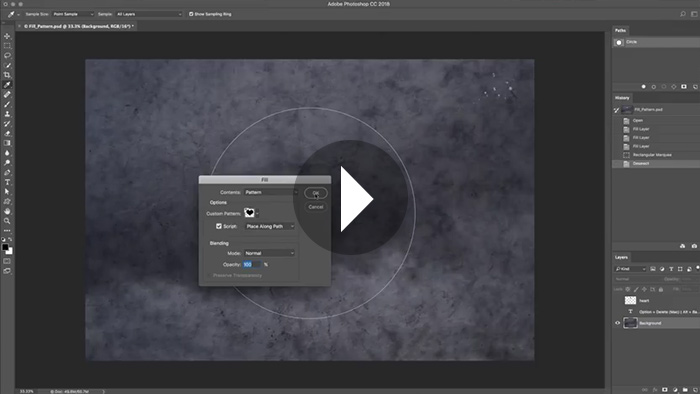
Task: Select the History Brush tool
Action: [x=7, y=124]
